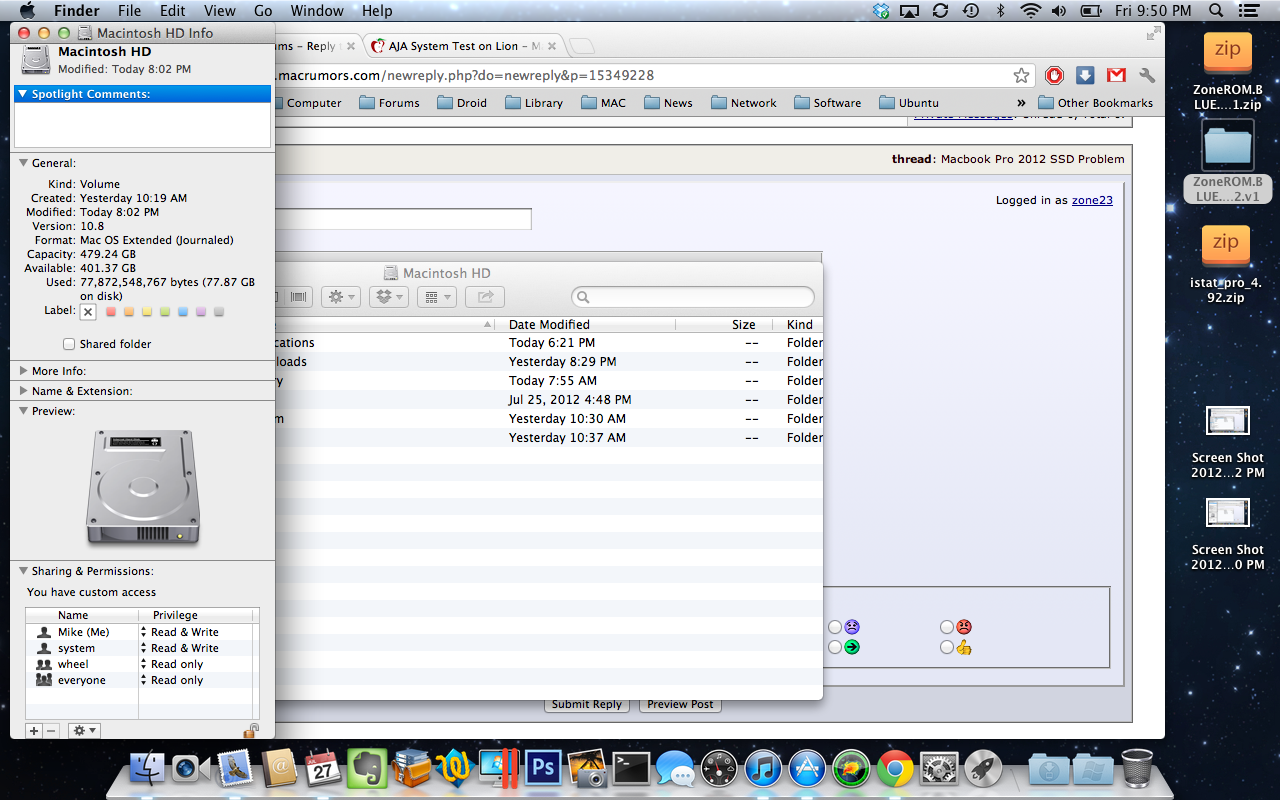Click the Time Machine menu bar icon

(x=970, y=11)
